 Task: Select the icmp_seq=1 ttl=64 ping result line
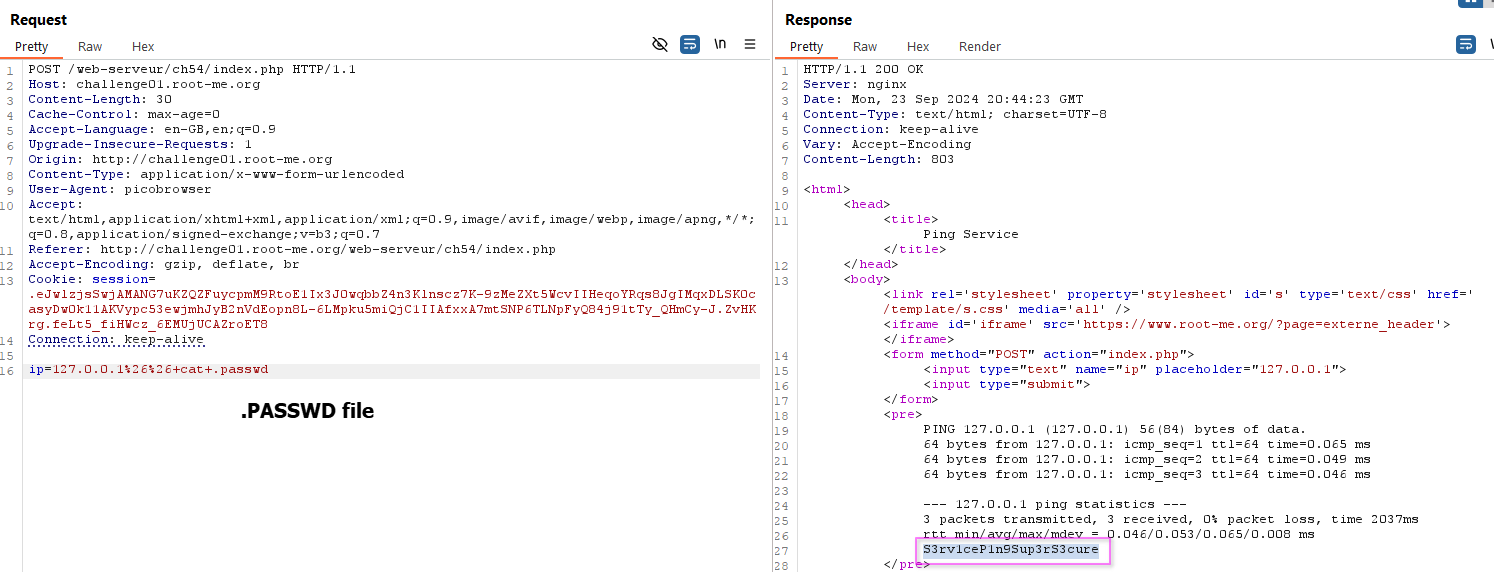click(1147, 444)
